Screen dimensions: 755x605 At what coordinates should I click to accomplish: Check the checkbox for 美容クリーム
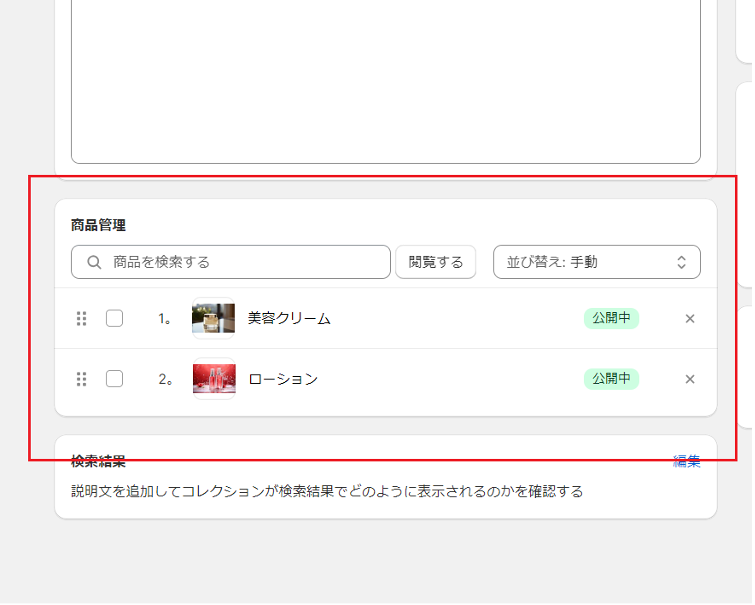tap(115, 319)
